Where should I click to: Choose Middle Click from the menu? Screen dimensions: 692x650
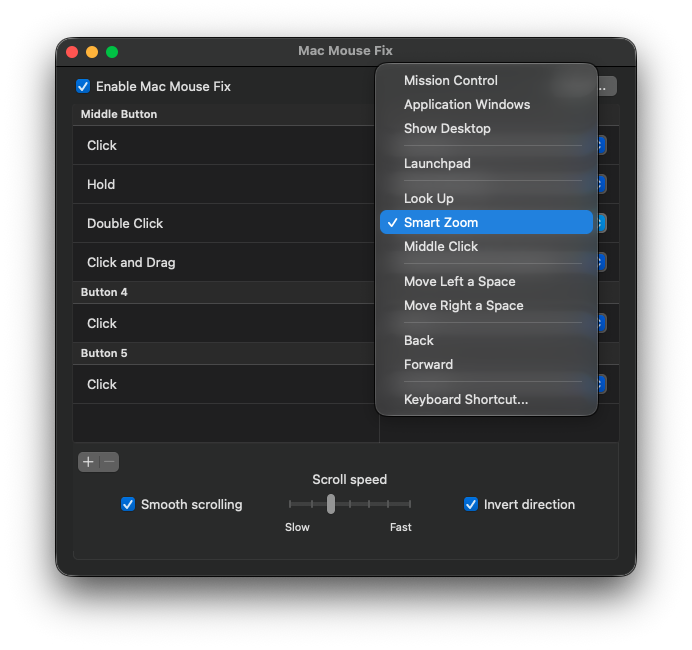[x=486, y=246]
